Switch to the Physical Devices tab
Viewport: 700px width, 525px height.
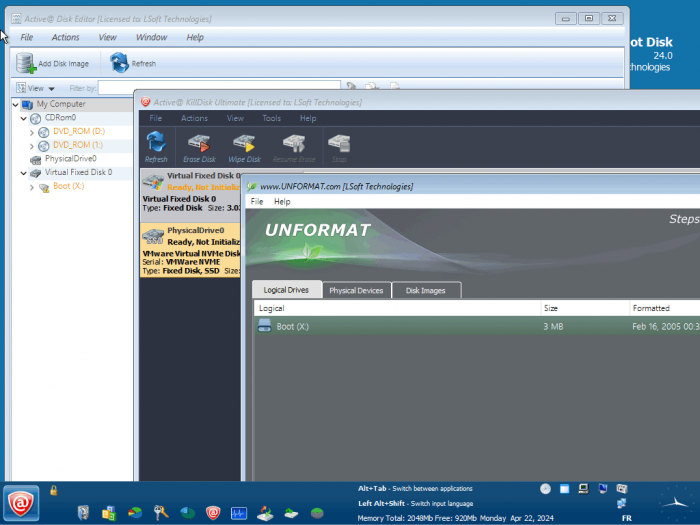pyautogui.click(x=355, y=290)
